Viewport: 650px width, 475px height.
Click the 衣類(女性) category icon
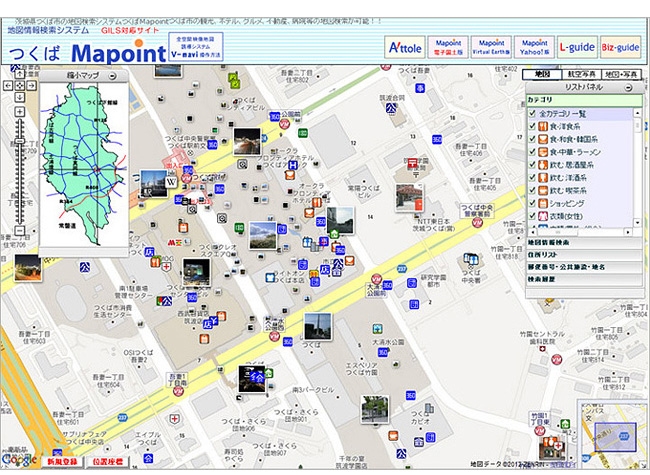(x=543, y=216)
